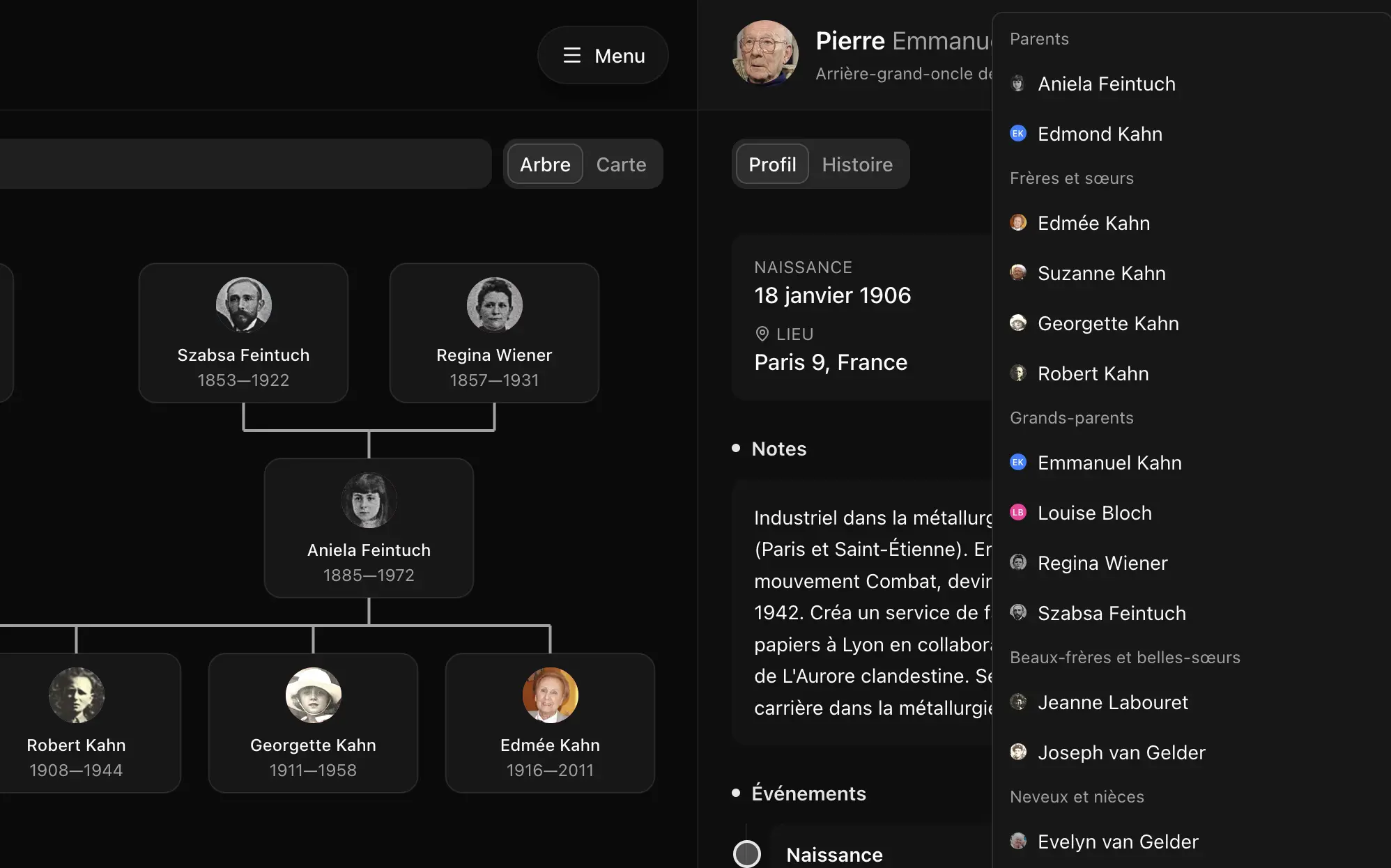This screenshot has width=1391, height=868.
Task: Click Edmée Kahn's color portrait in tree
Action: pos(550,695)
